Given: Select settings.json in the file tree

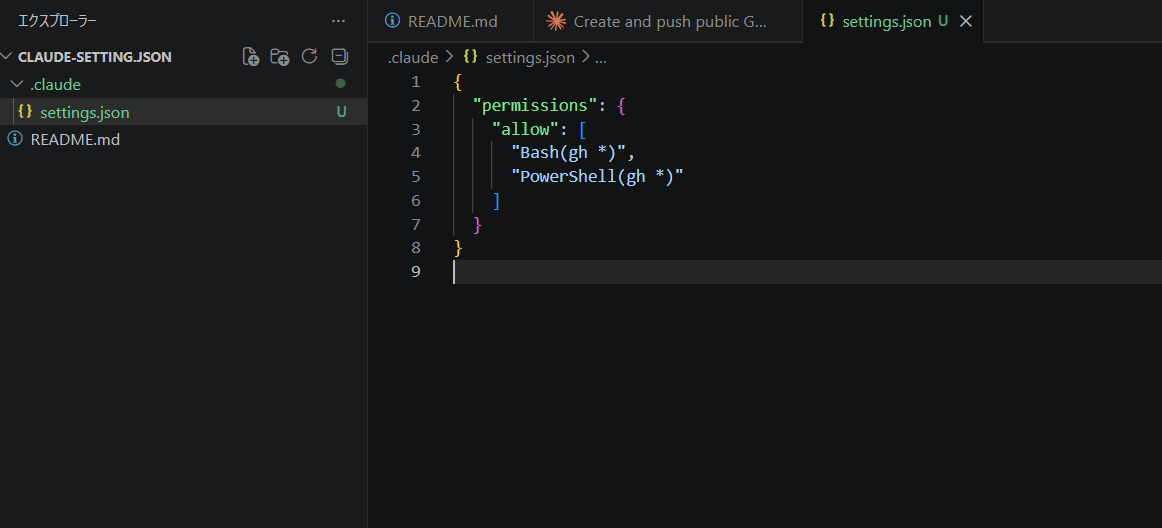Looking at the screenshot, I should pos(183,112).
